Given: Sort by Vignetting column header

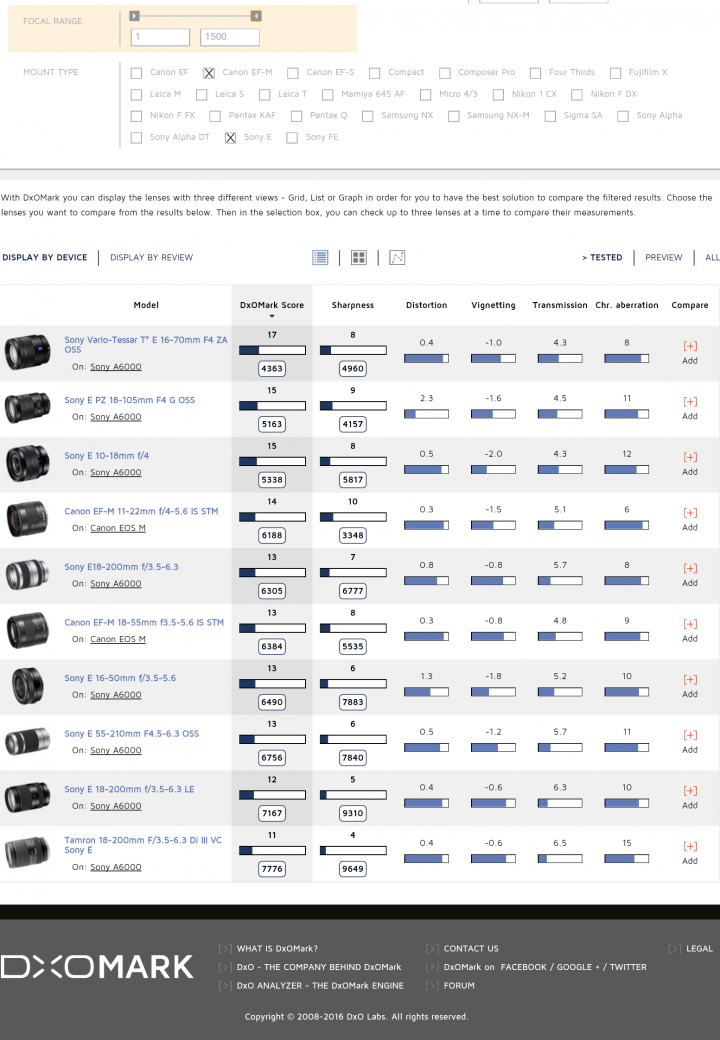Looking at the screenshot, I should tap(493, 305).
